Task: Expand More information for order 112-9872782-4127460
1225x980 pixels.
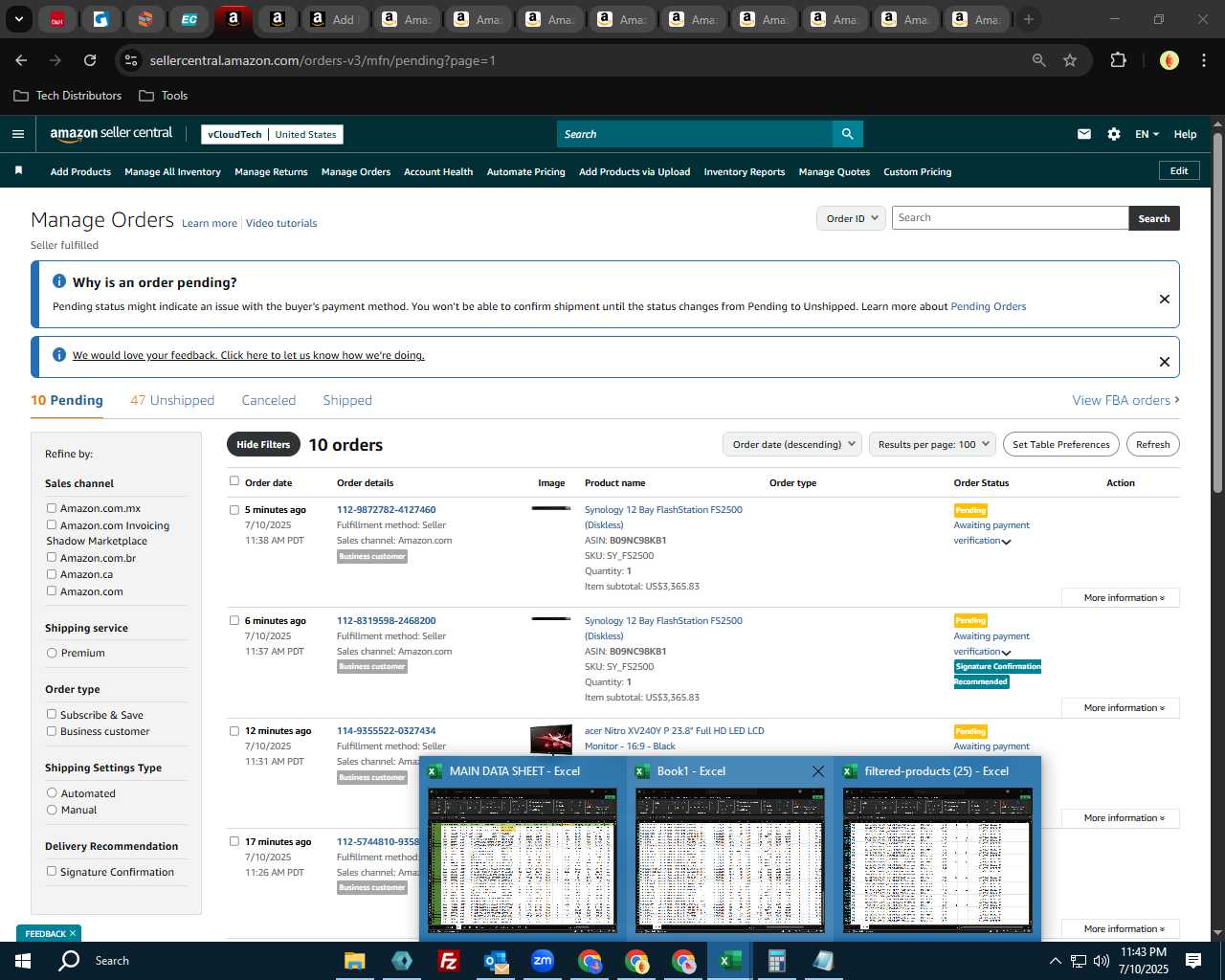Action: pyautogui.click(x=1120, y=598)
